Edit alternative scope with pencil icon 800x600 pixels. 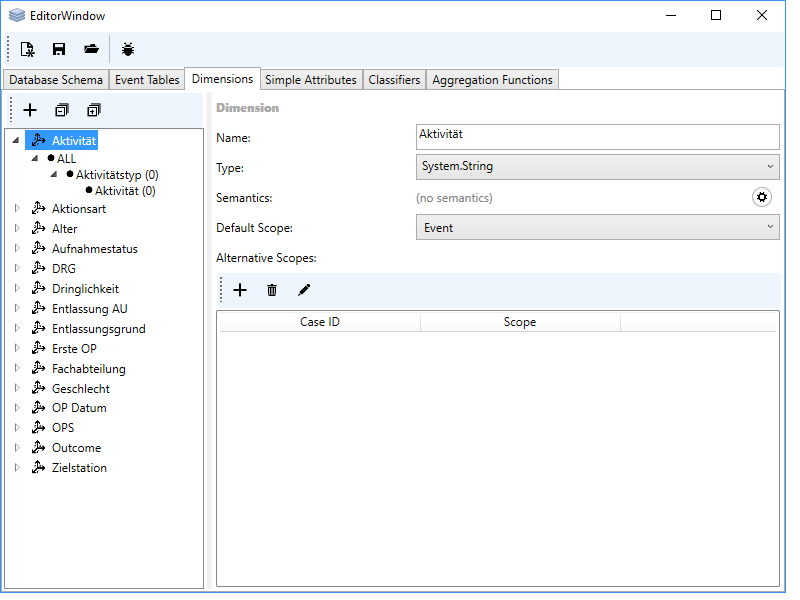(304, 290)
